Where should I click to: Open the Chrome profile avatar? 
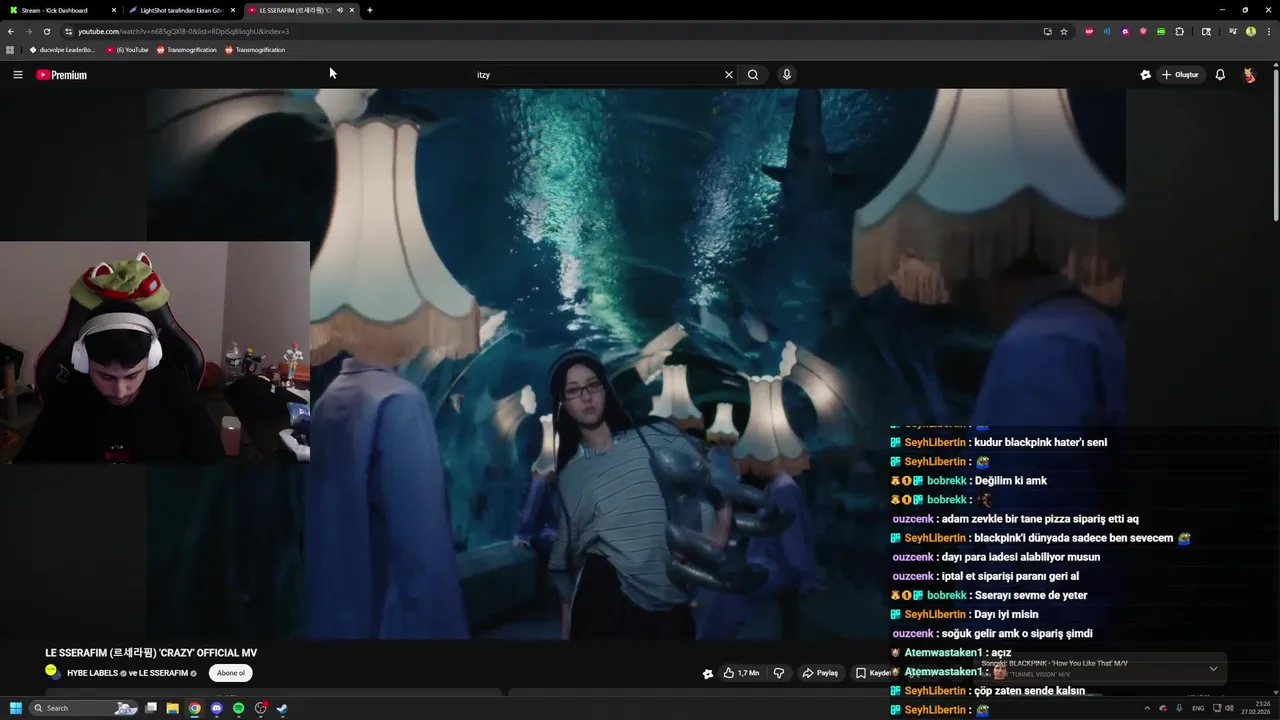pyautogui.click(x=1251, y=31)
